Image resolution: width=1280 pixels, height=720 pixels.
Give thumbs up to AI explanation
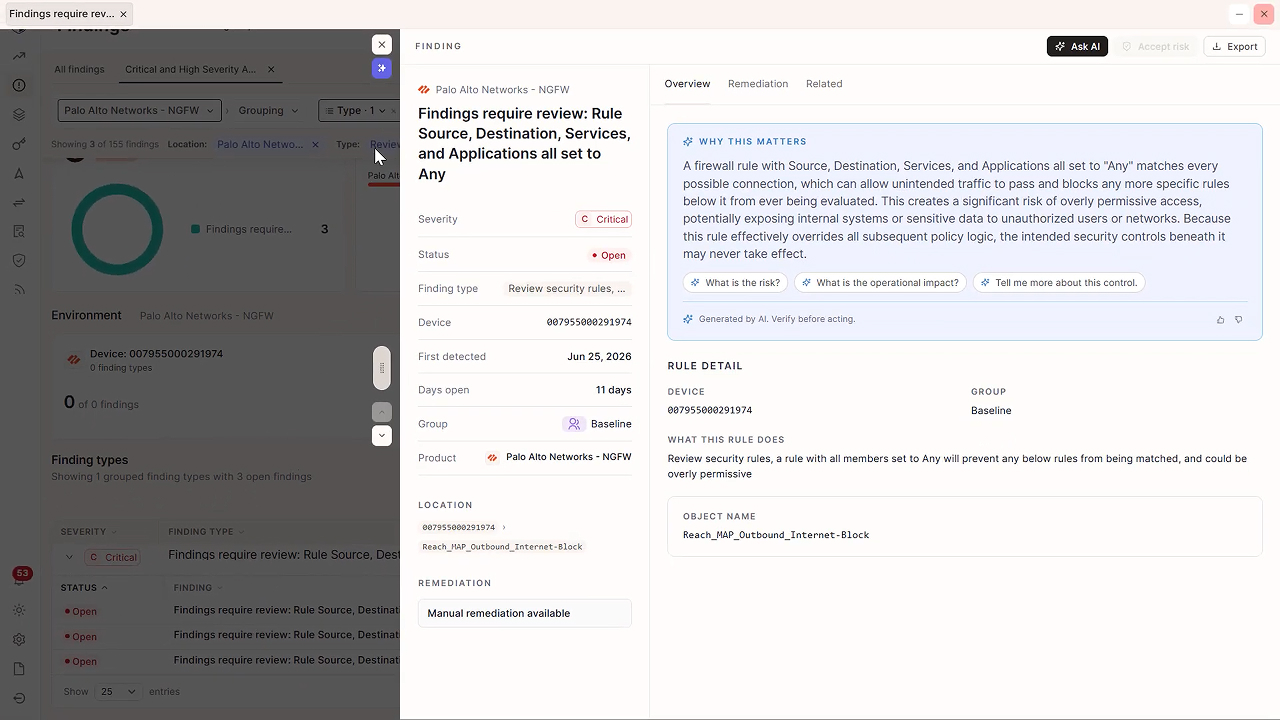coord(1220,320)
